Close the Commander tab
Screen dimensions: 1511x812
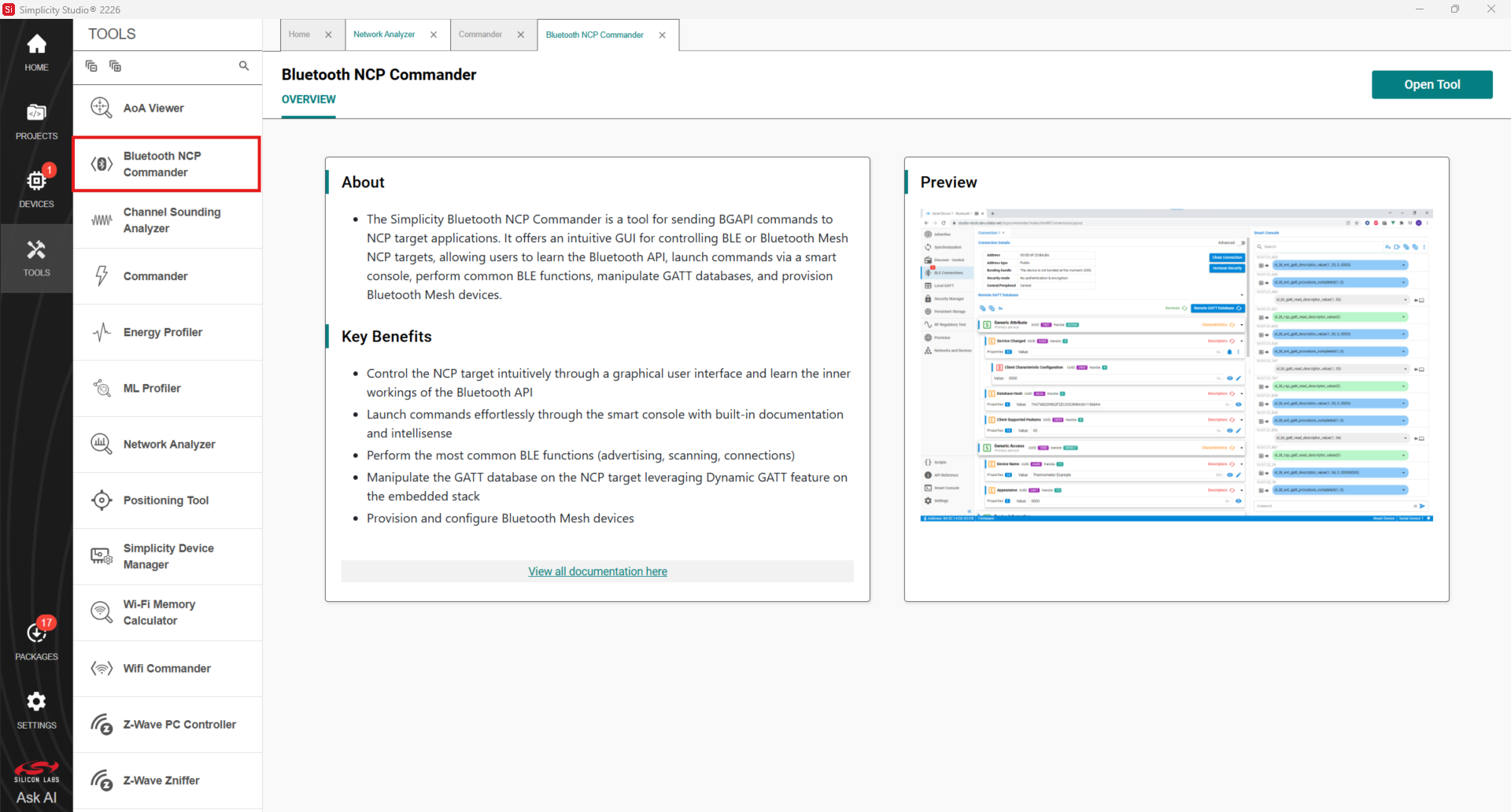[521, 35]
